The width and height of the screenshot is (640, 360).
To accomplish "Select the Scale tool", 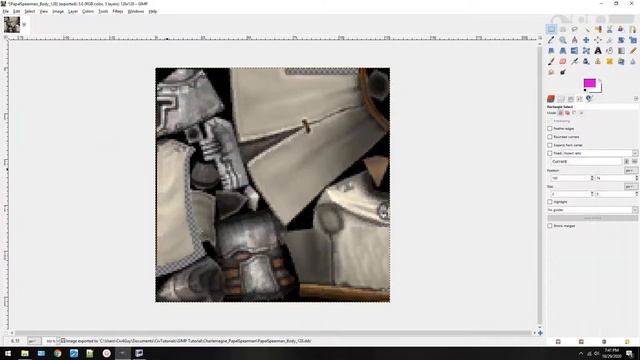I will coord(633,40).
